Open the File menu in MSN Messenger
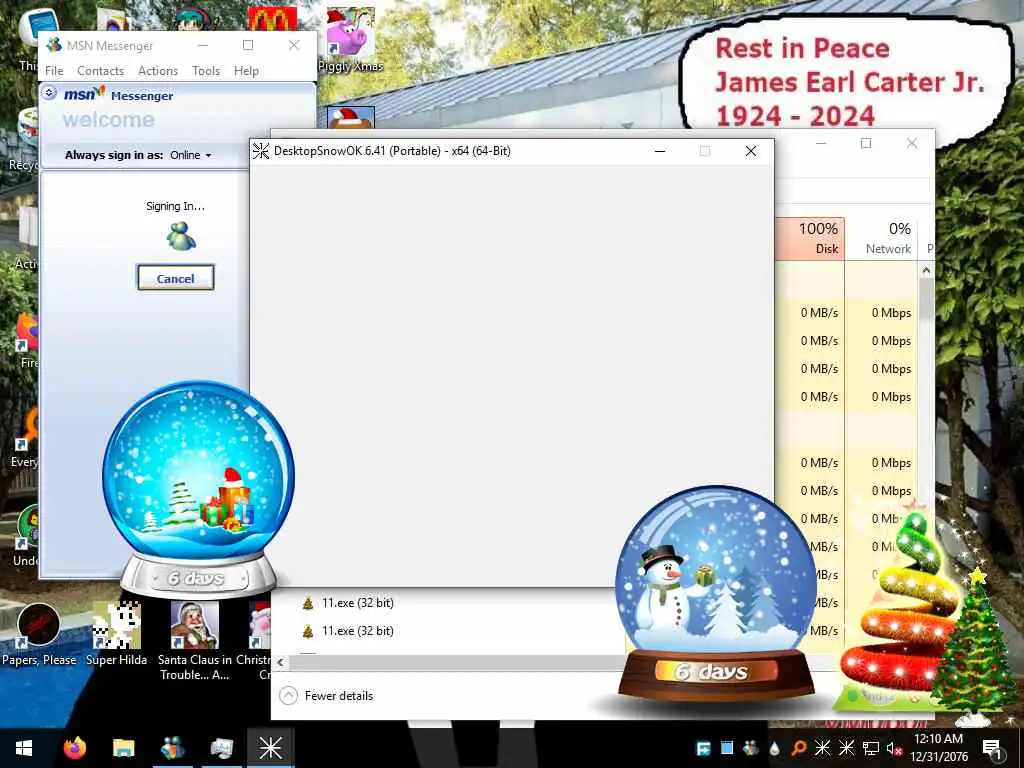This screenshot has height=768, width=1024. [x=54, y=71]
